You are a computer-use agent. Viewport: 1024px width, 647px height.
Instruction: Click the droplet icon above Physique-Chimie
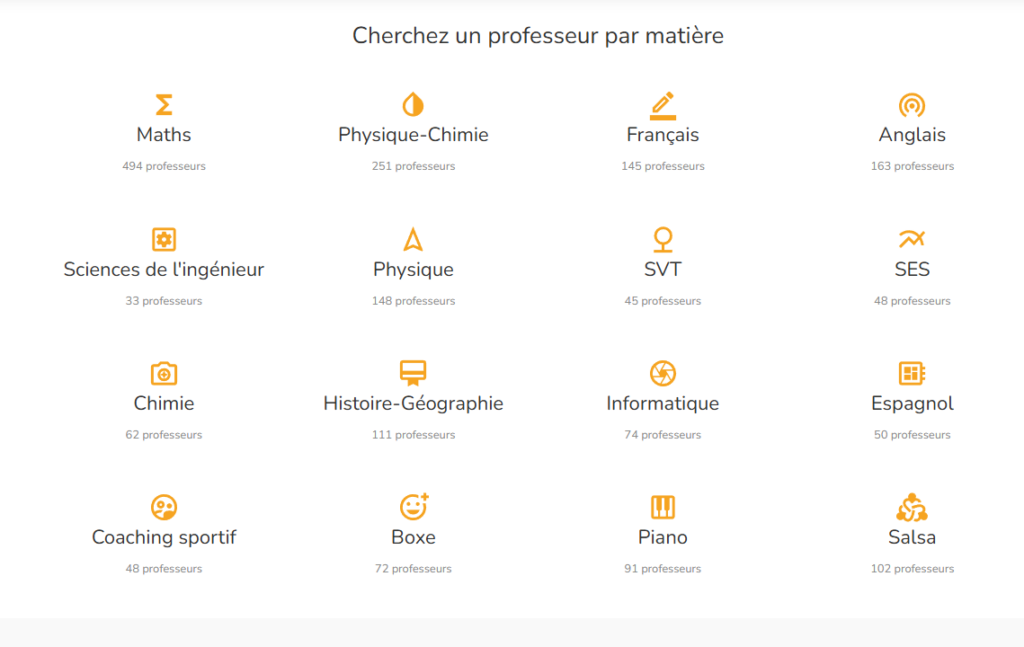(x=413, y=104)
